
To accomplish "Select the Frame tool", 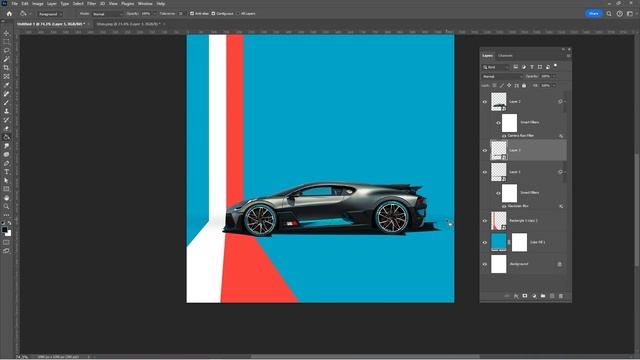I will 6,76.
